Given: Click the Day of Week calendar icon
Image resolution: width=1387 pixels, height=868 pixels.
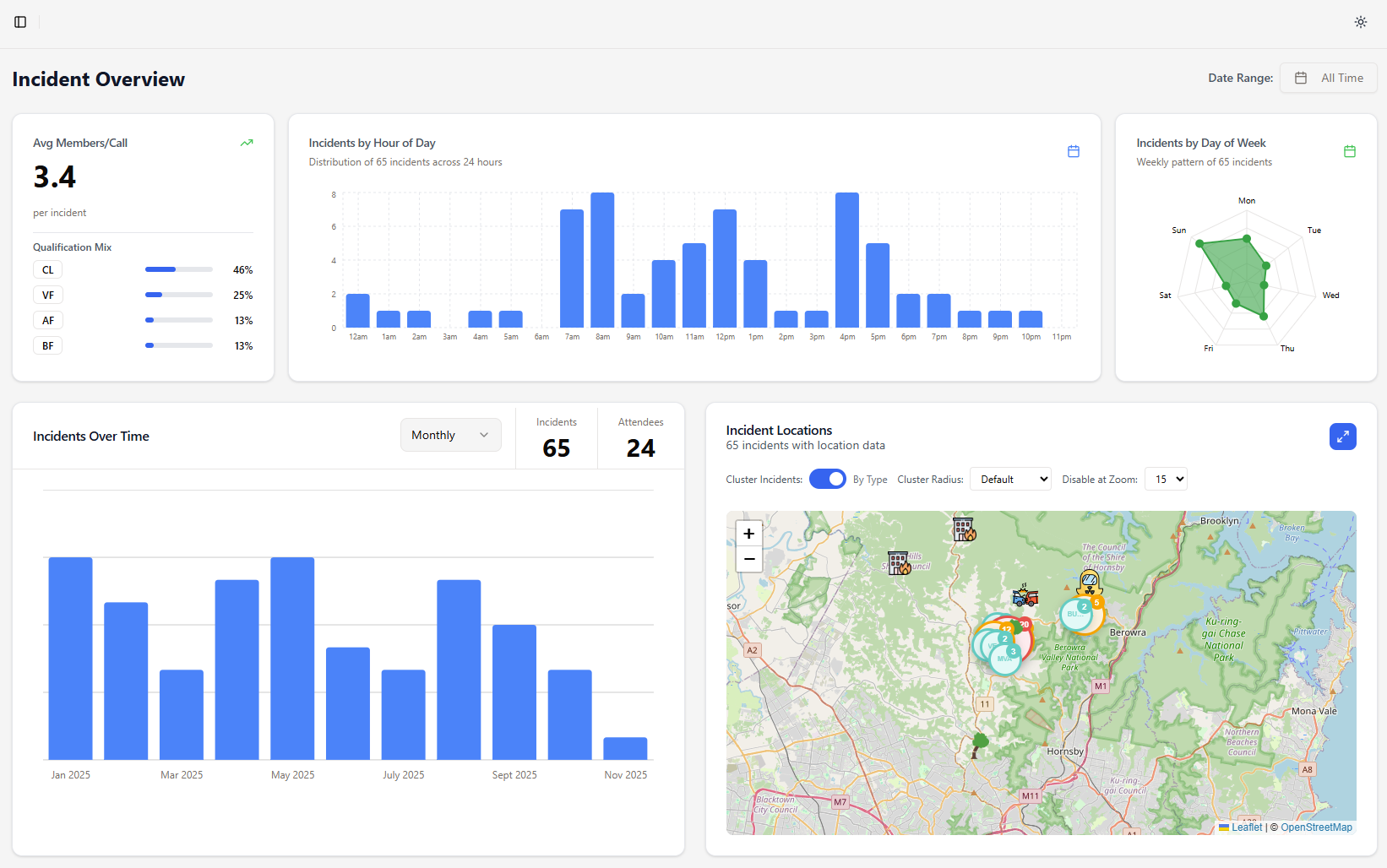Looking at the screenshot, I should (1349, 151).
